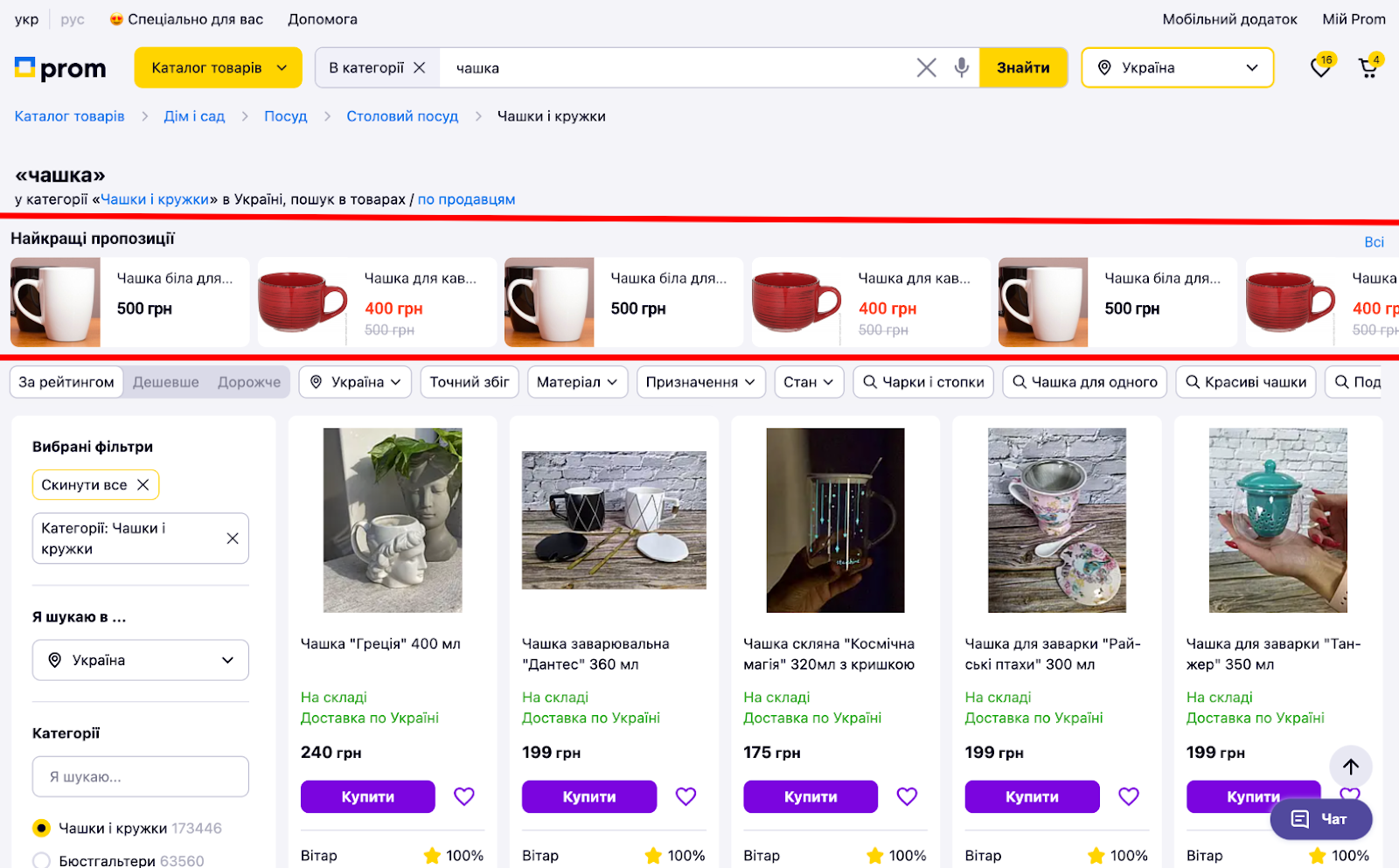Expand the 'Стан' filter
This screenshot has width=1399, height=868.
click(809, 382)
